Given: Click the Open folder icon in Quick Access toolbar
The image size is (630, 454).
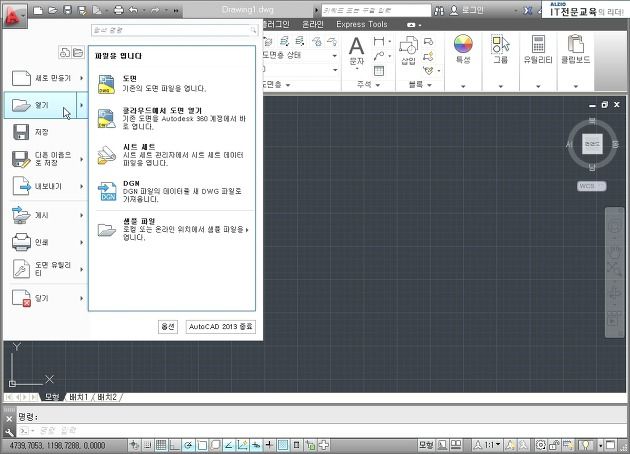Looking at the screenshot, I should tap(53, 10).
